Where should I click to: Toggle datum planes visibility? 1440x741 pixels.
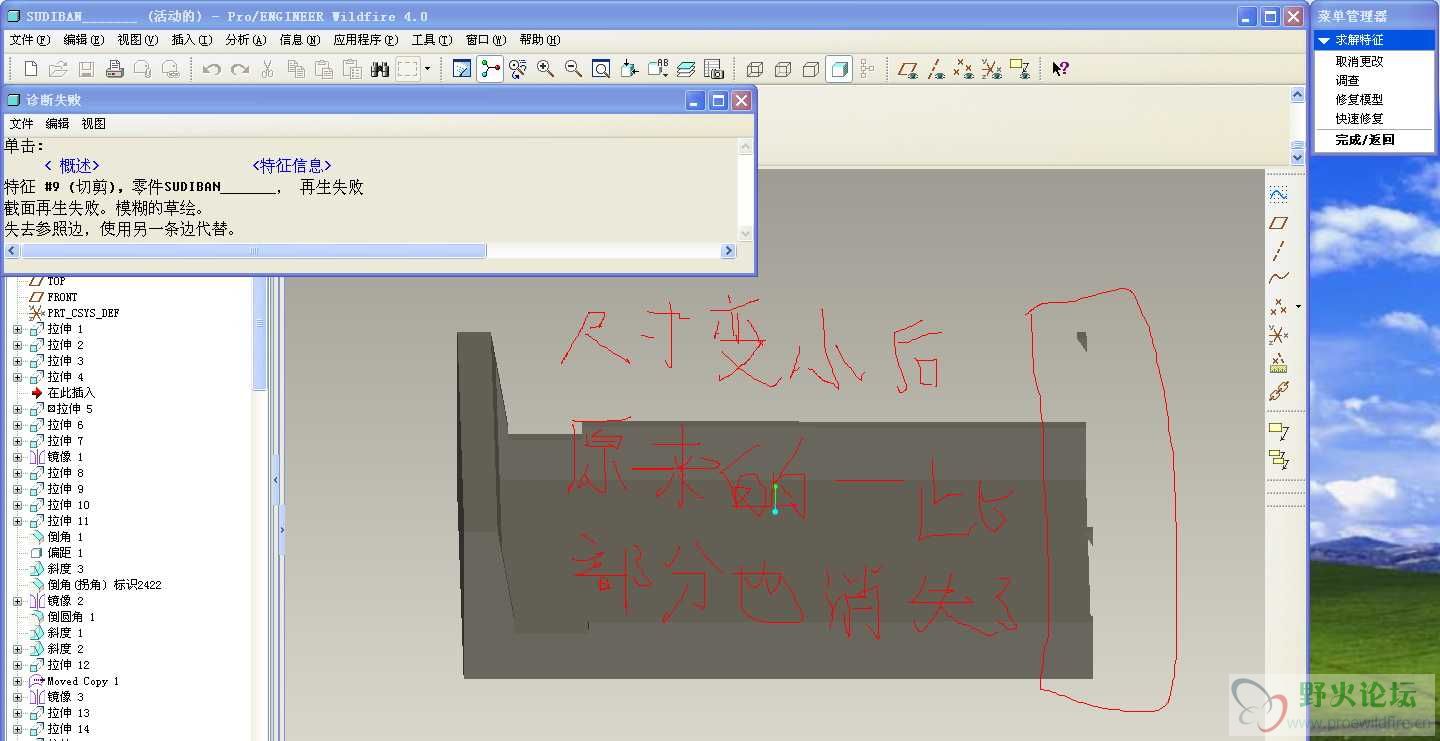[908, 69]
